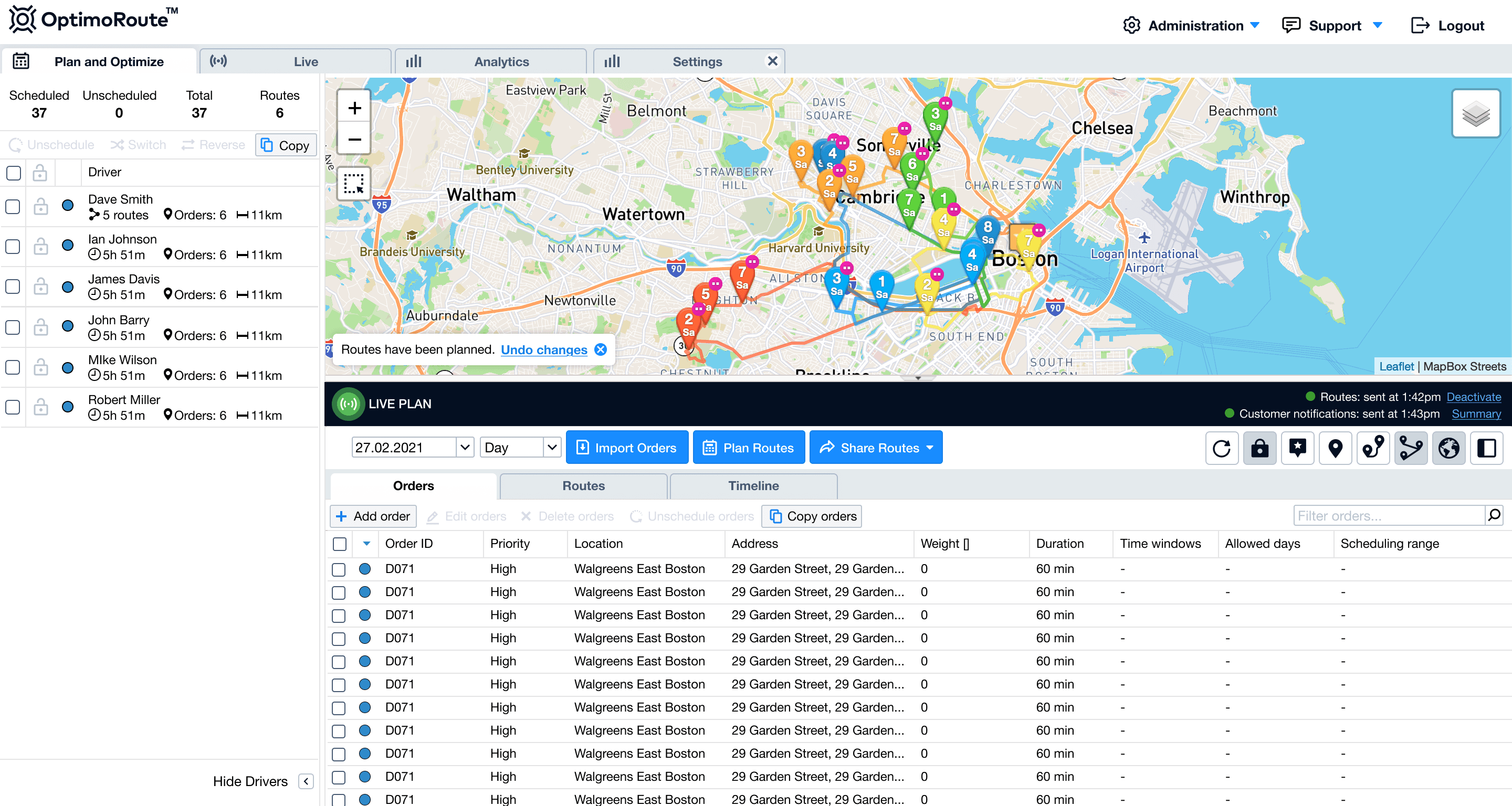
Task: Click the Copy orders button
Action: tap(812, 516)
